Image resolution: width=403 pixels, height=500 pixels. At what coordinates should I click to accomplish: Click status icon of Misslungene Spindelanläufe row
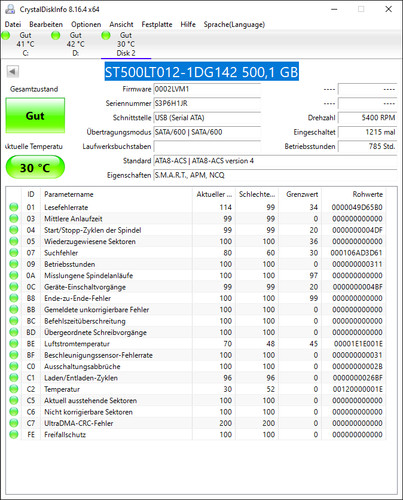point(14,275)
